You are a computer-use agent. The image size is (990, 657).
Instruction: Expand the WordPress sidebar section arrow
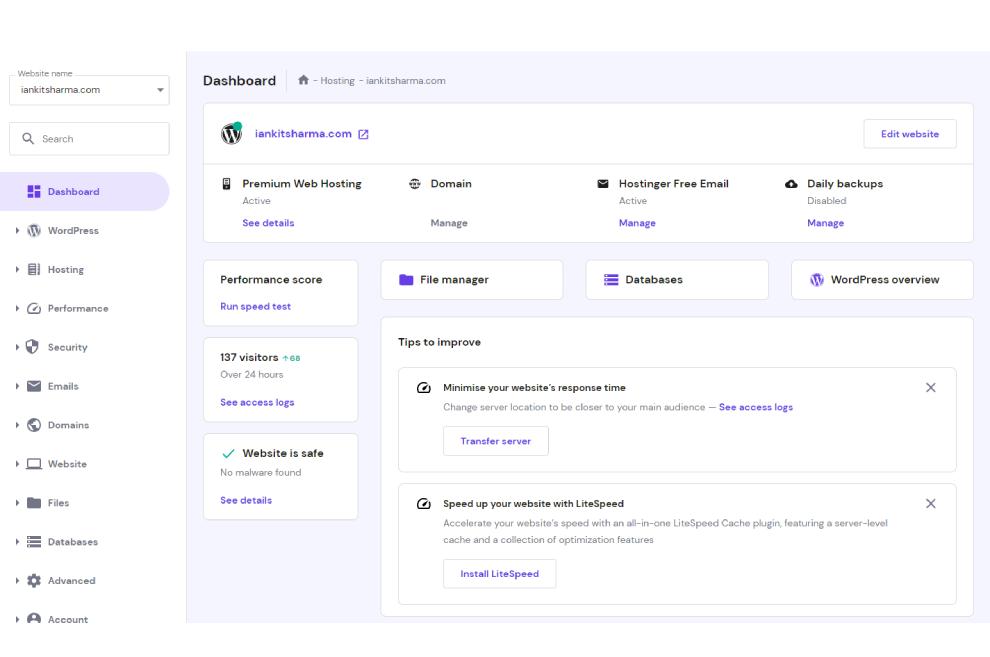(x=17, y=230)
